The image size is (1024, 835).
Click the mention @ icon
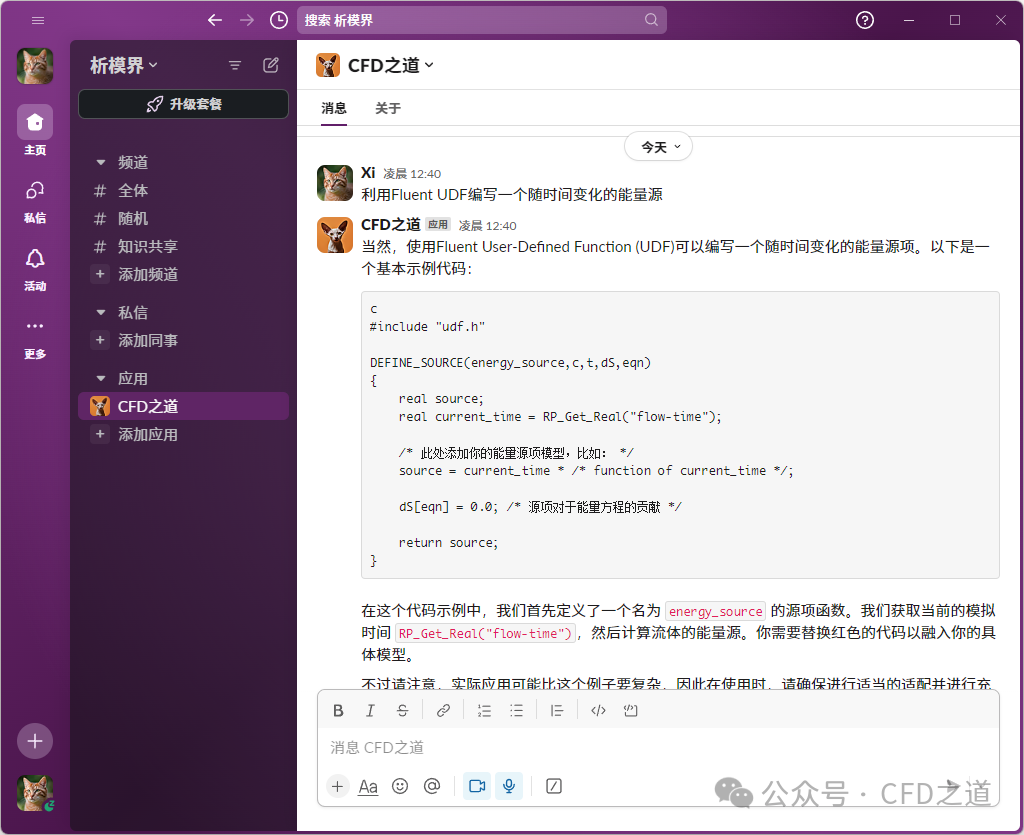[x=432, y=786]
